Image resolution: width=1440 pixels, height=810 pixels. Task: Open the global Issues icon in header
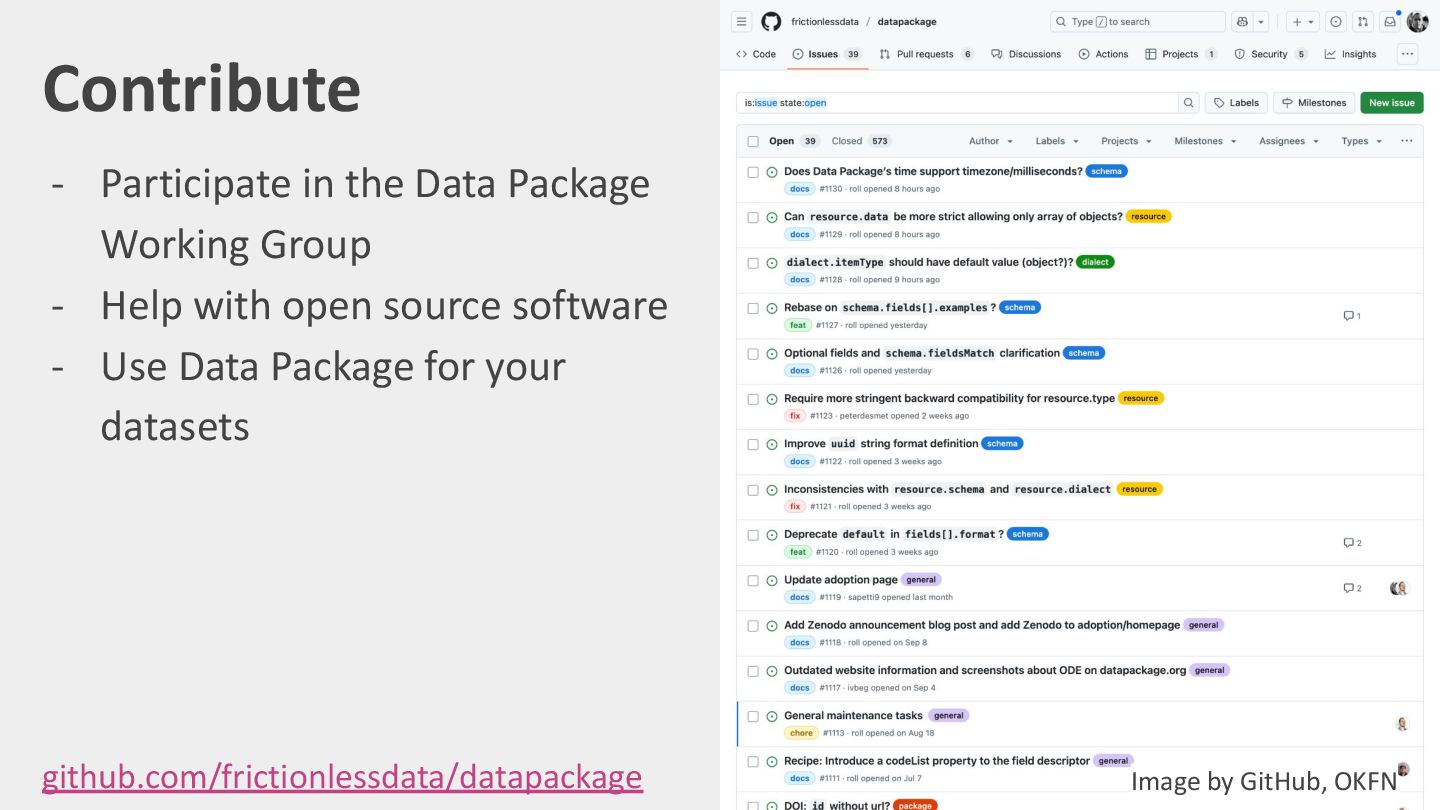[1336, 21]
